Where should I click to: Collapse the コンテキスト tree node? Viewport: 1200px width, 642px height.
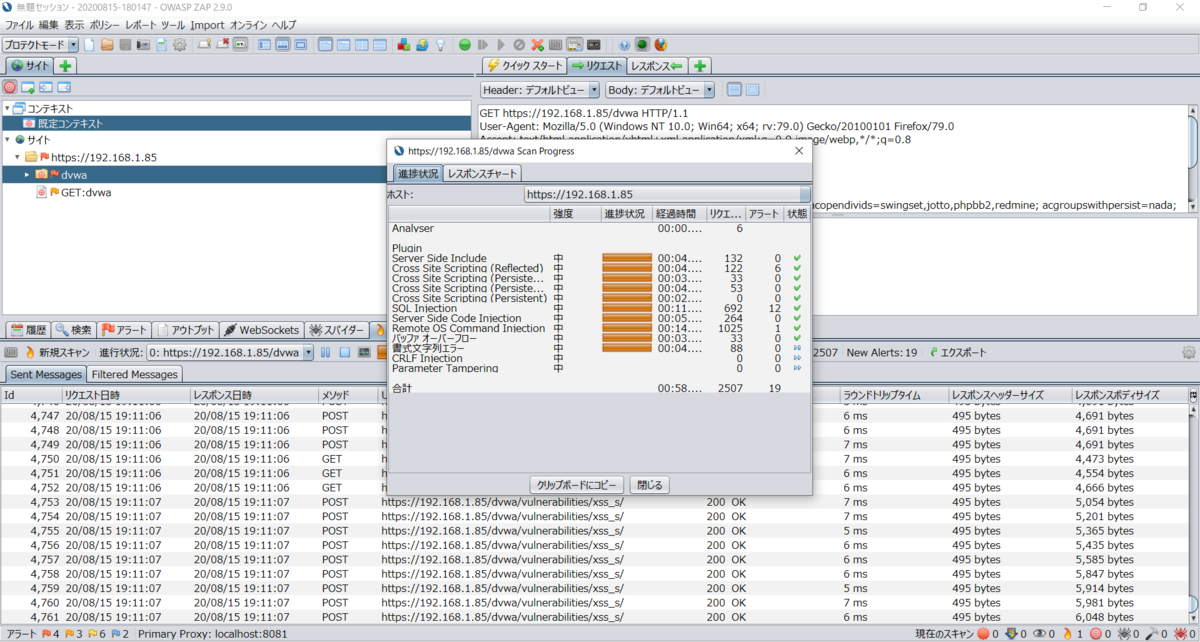8,108
